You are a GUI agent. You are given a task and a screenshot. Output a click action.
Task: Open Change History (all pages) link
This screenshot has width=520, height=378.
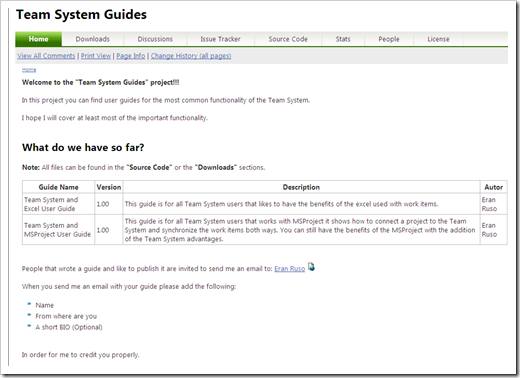coord(191,56)
